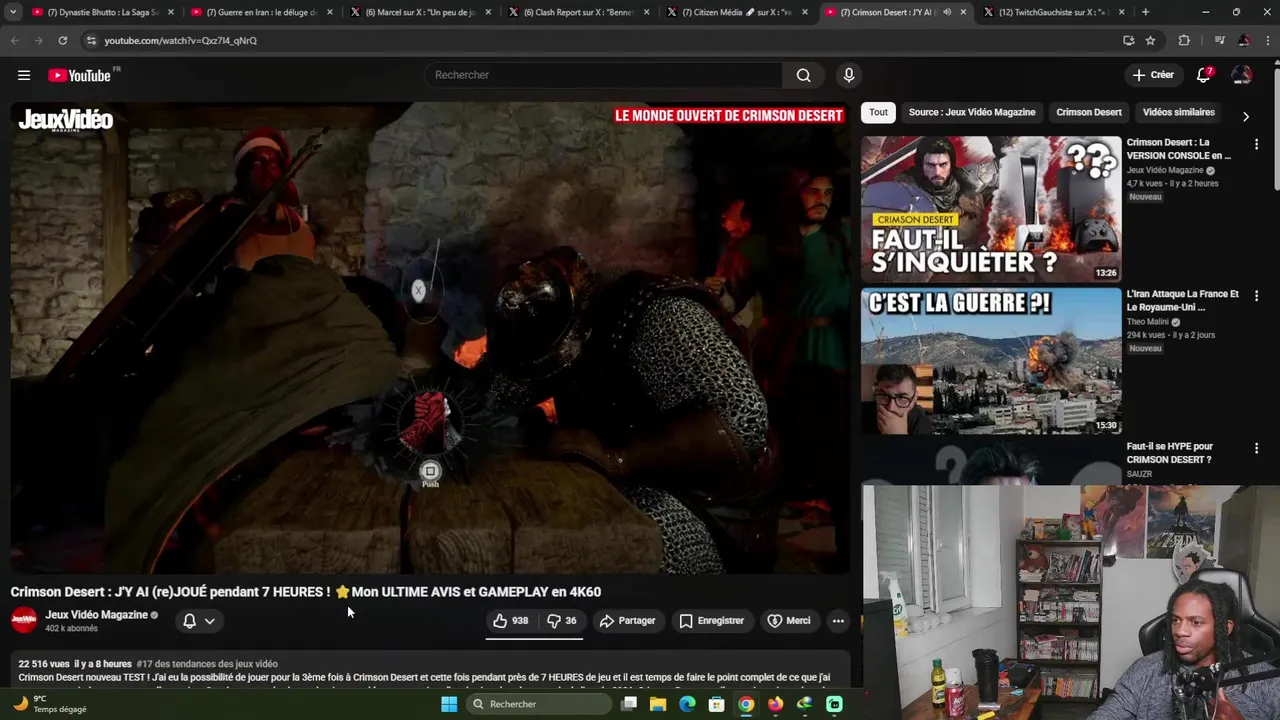View site information icon in address bar
This screenshot has height=720, width=1280.
pos(91,40)
